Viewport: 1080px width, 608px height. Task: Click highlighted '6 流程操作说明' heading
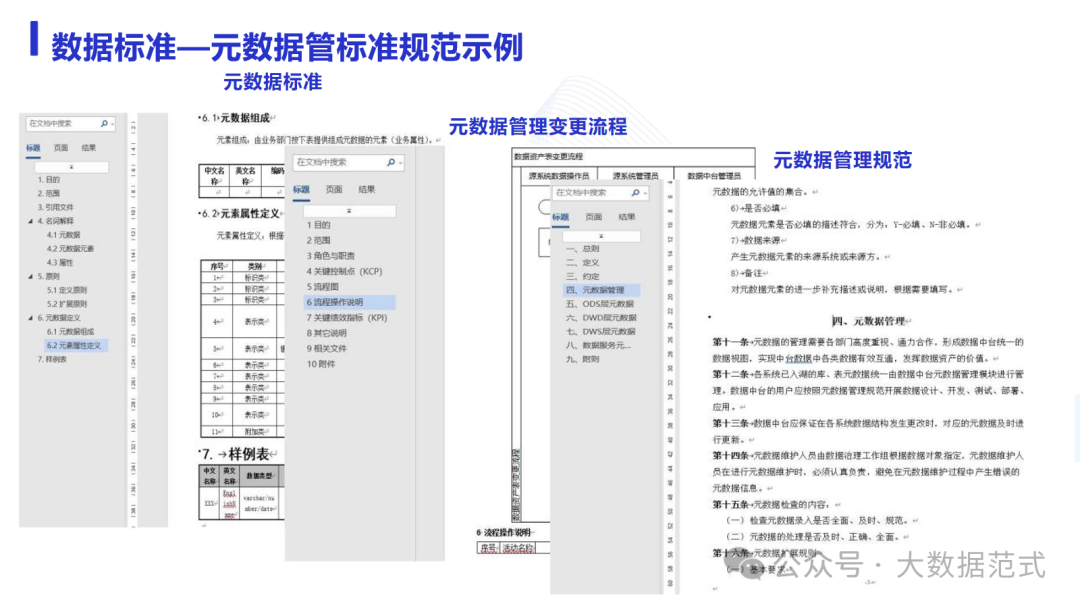pyautogui.click(x=349, y=302)
